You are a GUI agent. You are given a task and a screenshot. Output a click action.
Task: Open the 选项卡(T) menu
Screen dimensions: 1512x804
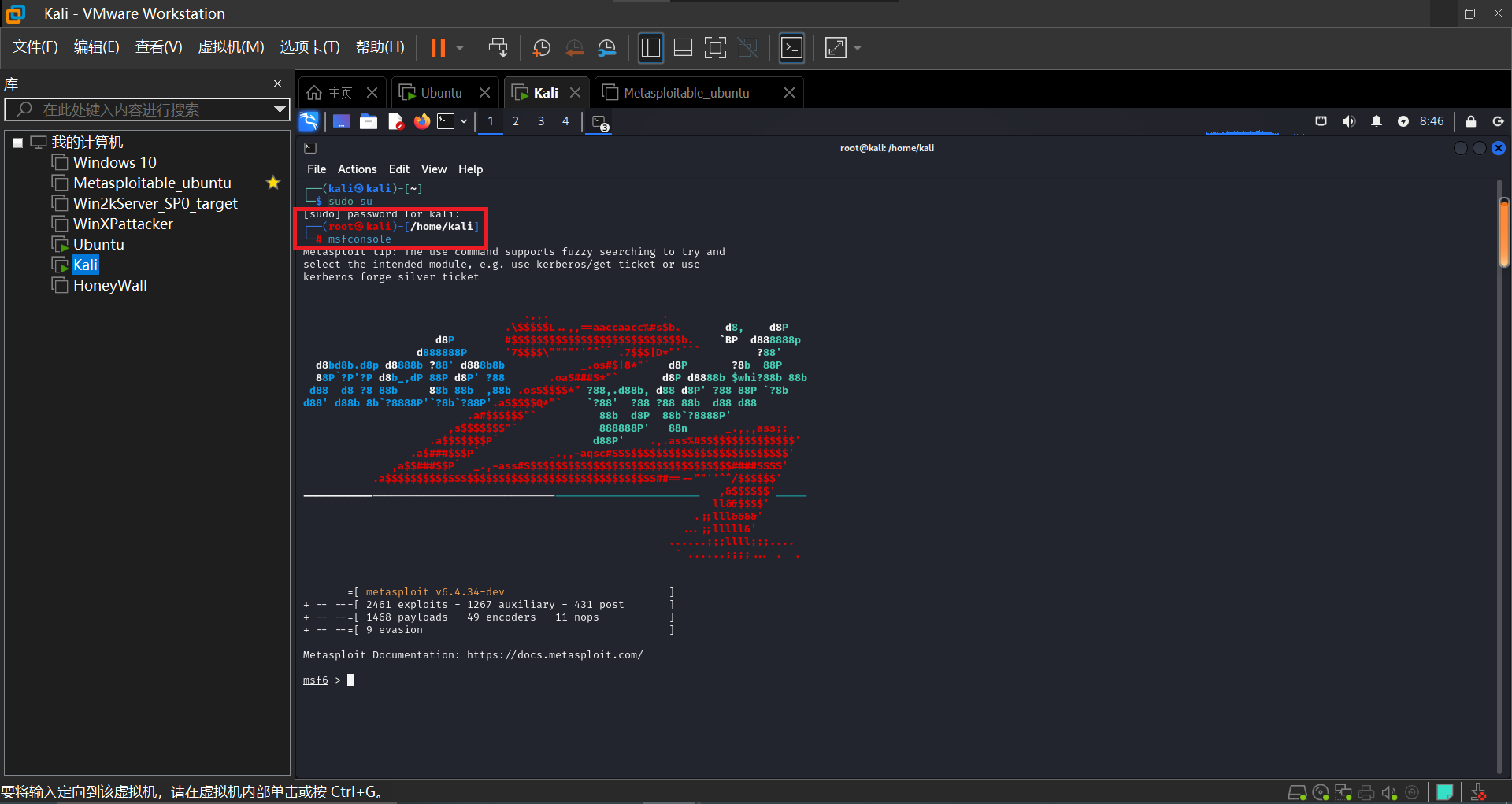(309, 47)
